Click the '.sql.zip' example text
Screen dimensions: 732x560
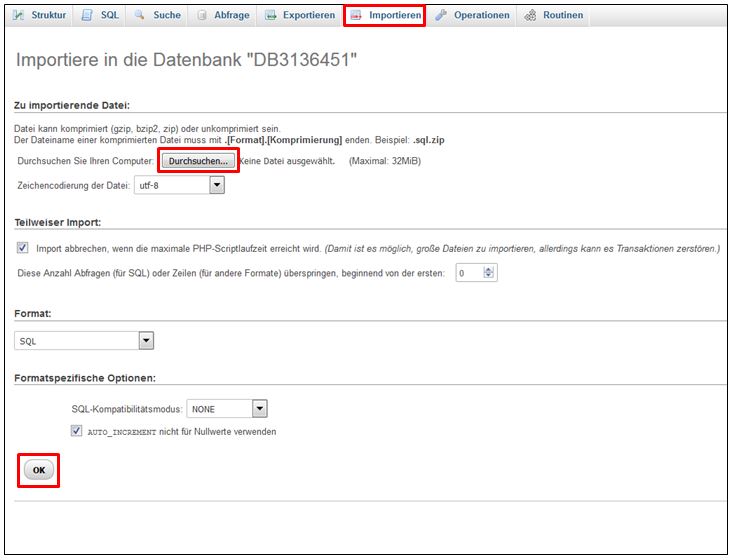tap(429, 140)
